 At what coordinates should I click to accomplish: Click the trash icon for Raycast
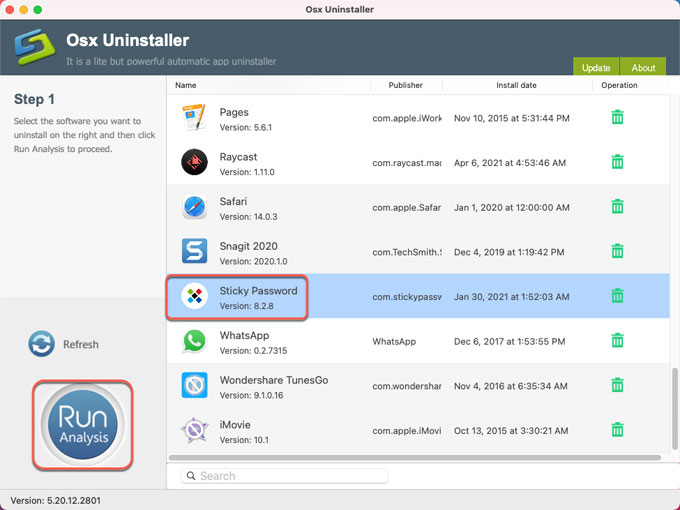617,162
